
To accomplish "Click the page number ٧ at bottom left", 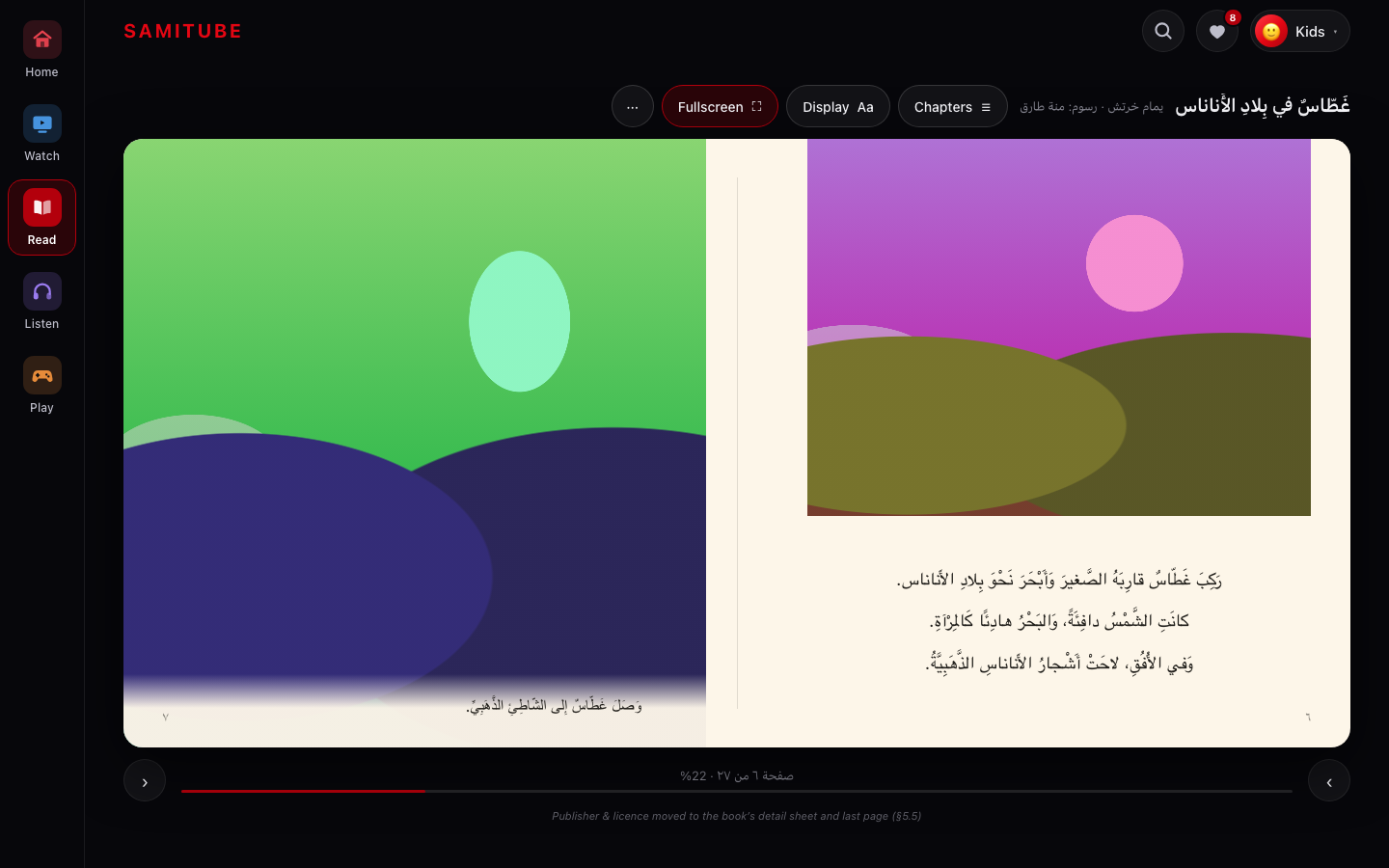I will (166, 717).
